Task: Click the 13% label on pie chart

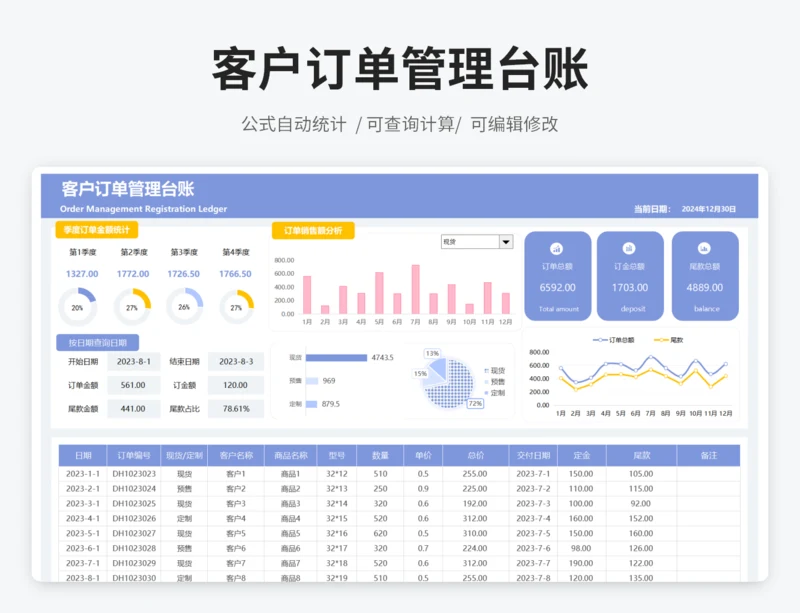Action: click(x=432, y=353)
